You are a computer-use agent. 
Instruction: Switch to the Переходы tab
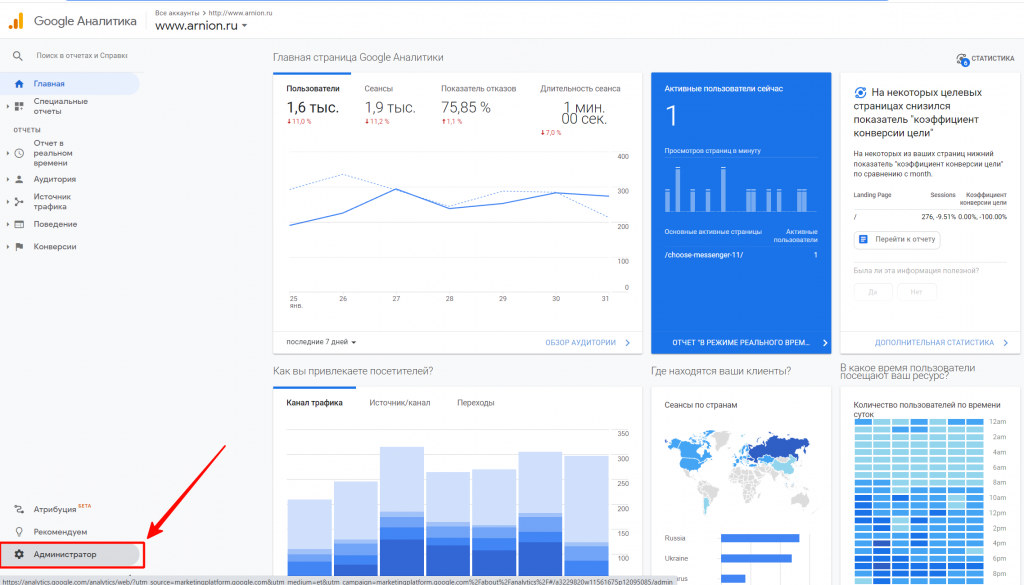[x=475, y=403]
